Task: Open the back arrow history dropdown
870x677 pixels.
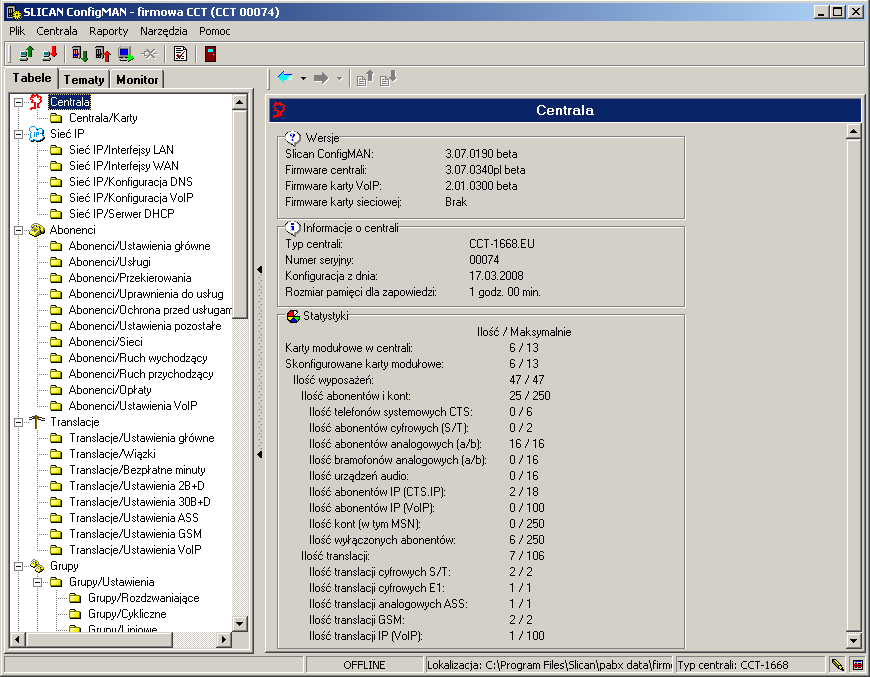Action: (x=304, y=78)
